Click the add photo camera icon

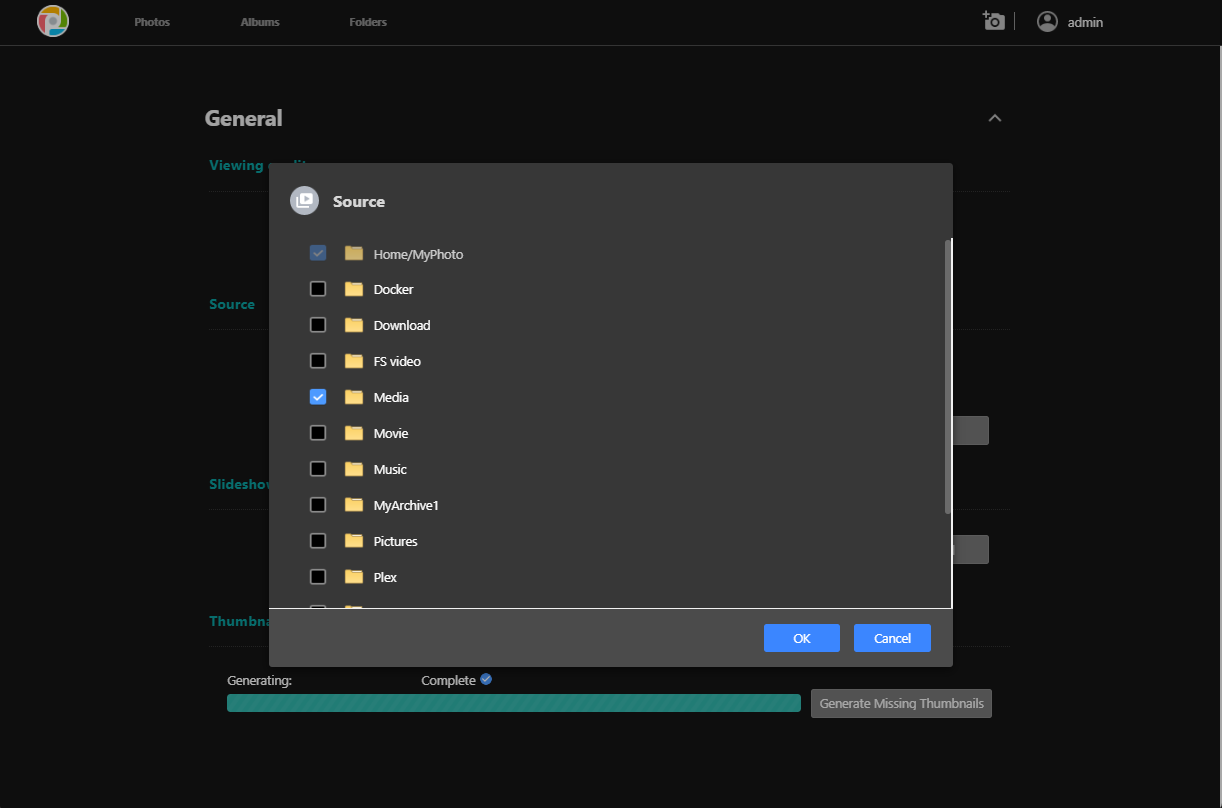[x=993, y=21]
